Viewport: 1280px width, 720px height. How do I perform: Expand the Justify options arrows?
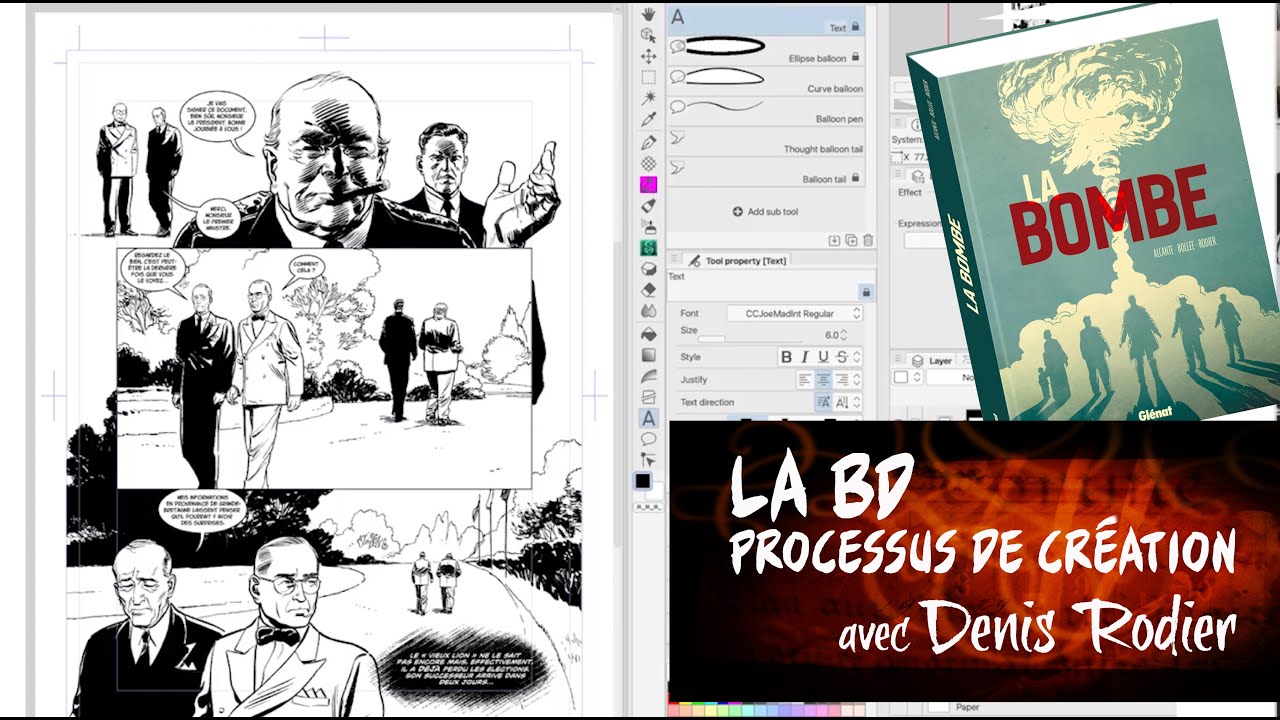(x=857, y=380)
